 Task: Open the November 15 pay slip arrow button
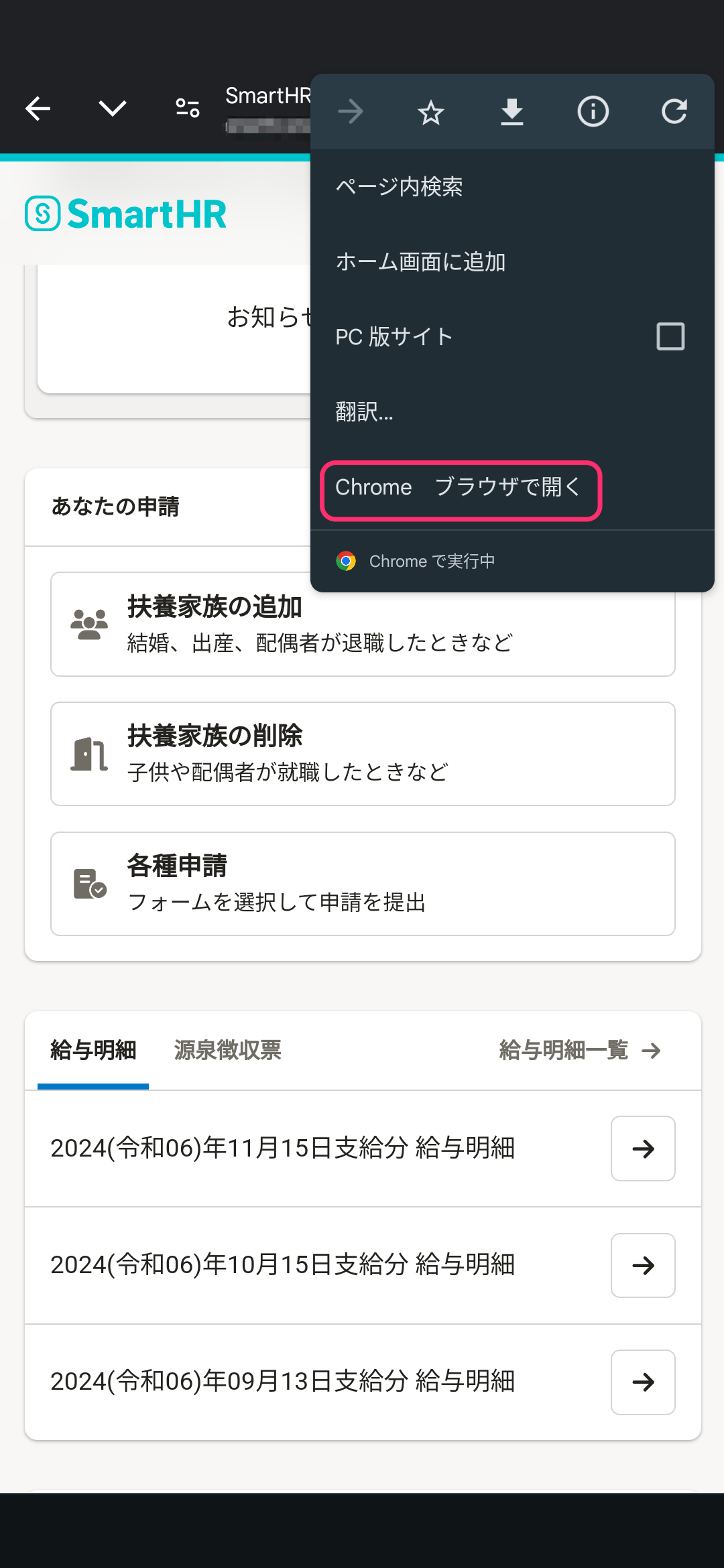click(642, 1149)
